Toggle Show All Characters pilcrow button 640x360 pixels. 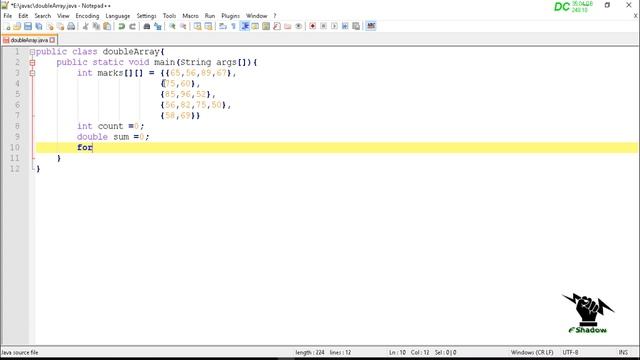233,26
